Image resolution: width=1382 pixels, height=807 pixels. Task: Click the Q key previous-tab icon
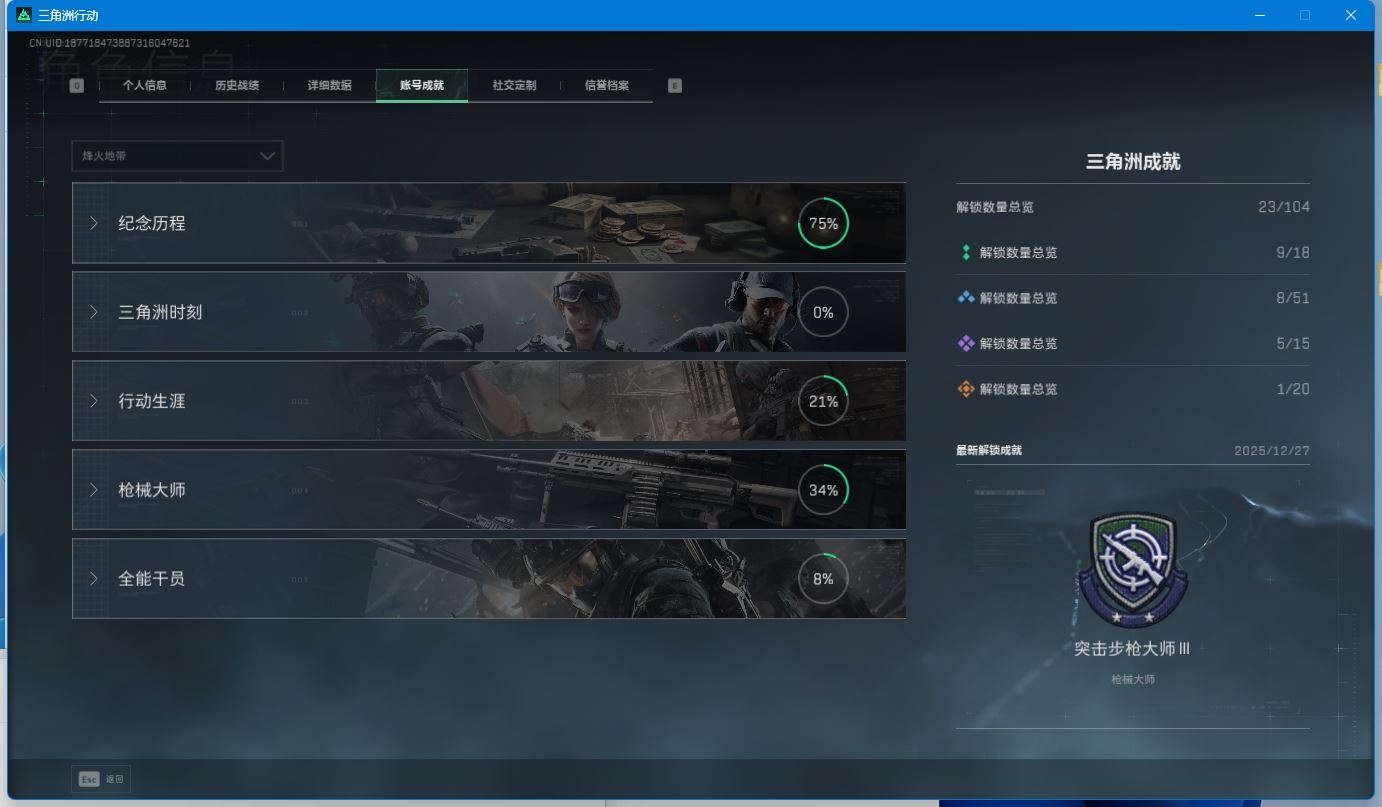(x=77, y=86)
